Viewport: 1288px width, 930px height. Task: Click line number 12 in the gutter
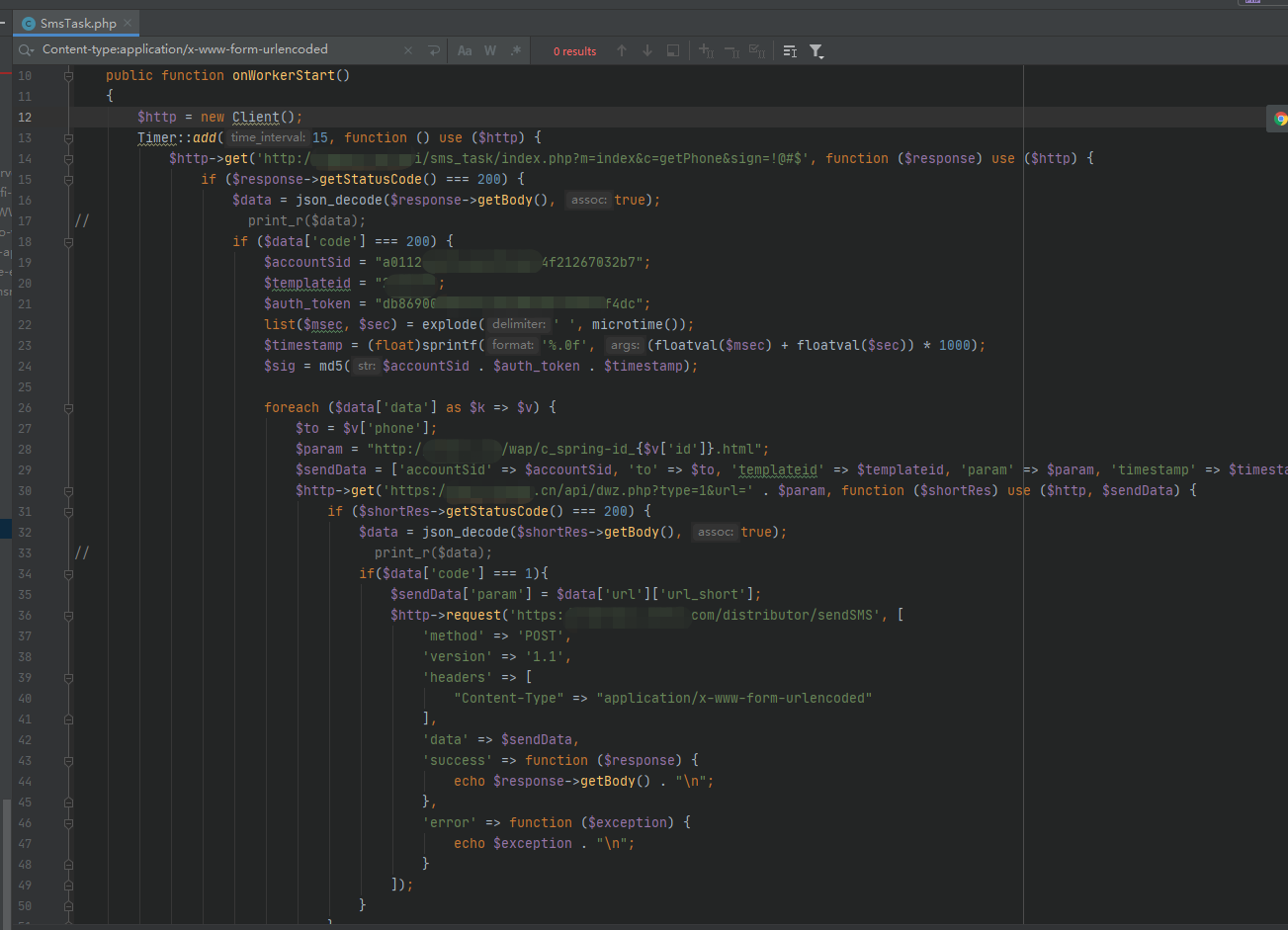click(25, 117)
